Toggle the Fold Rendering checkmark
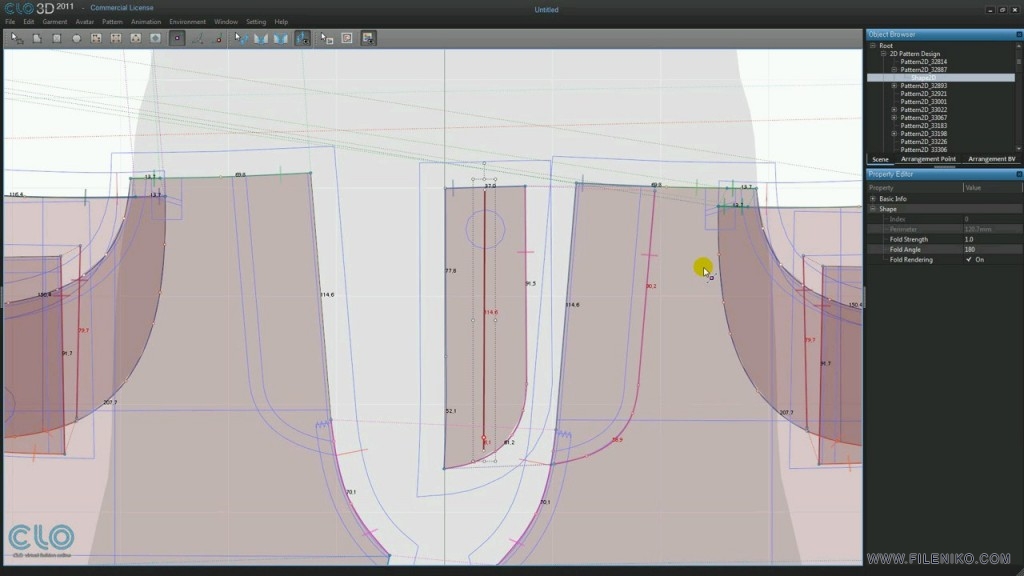Screen dimensions: 1024x576 pyautogui.click(x=968, y=260)
